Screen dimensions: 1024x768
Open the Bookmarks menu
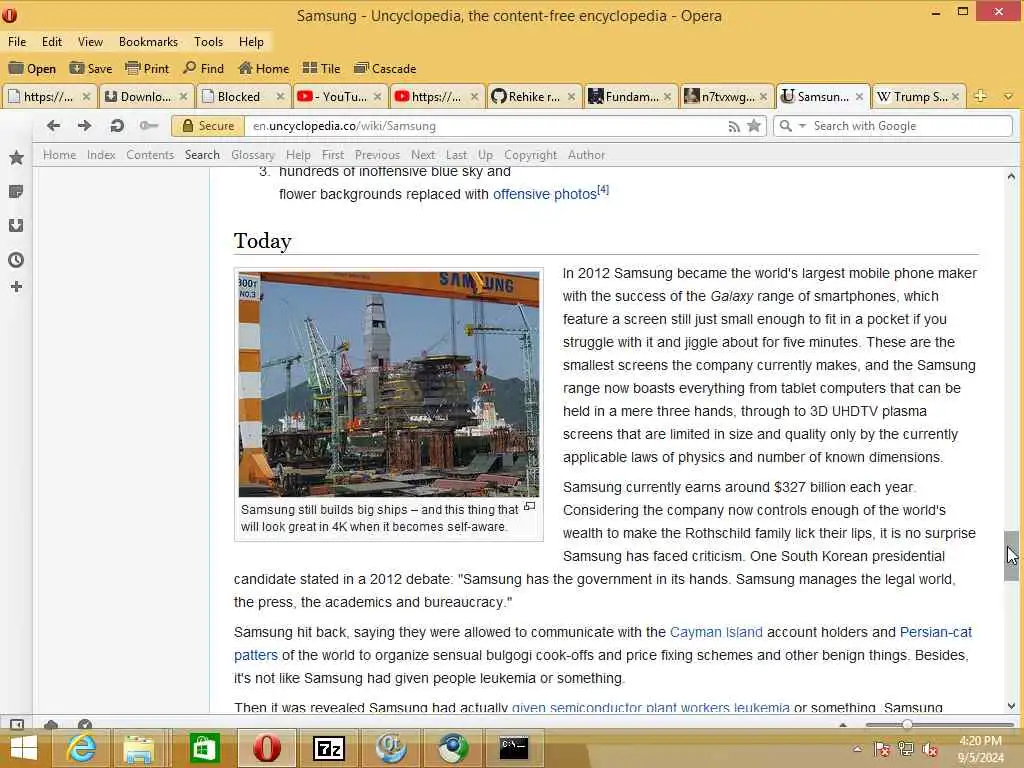point(148,42)
